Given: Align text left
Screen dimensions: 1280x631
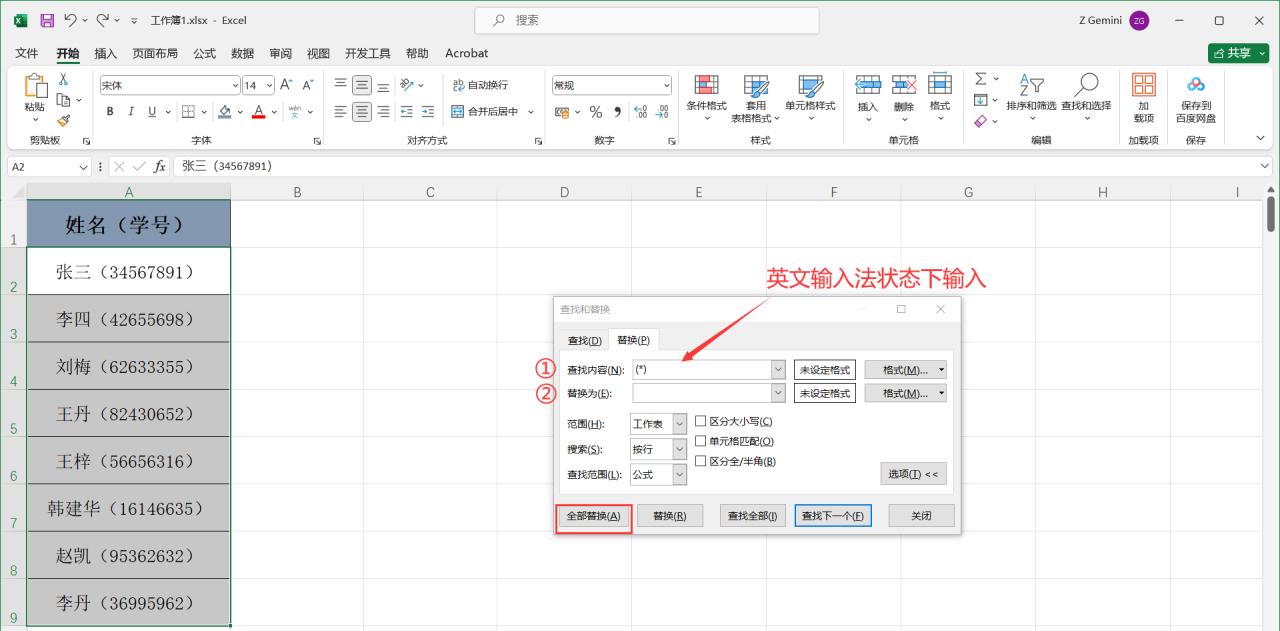Looking at the screenshot, I should pyautogui.click(x=341, y=112).
